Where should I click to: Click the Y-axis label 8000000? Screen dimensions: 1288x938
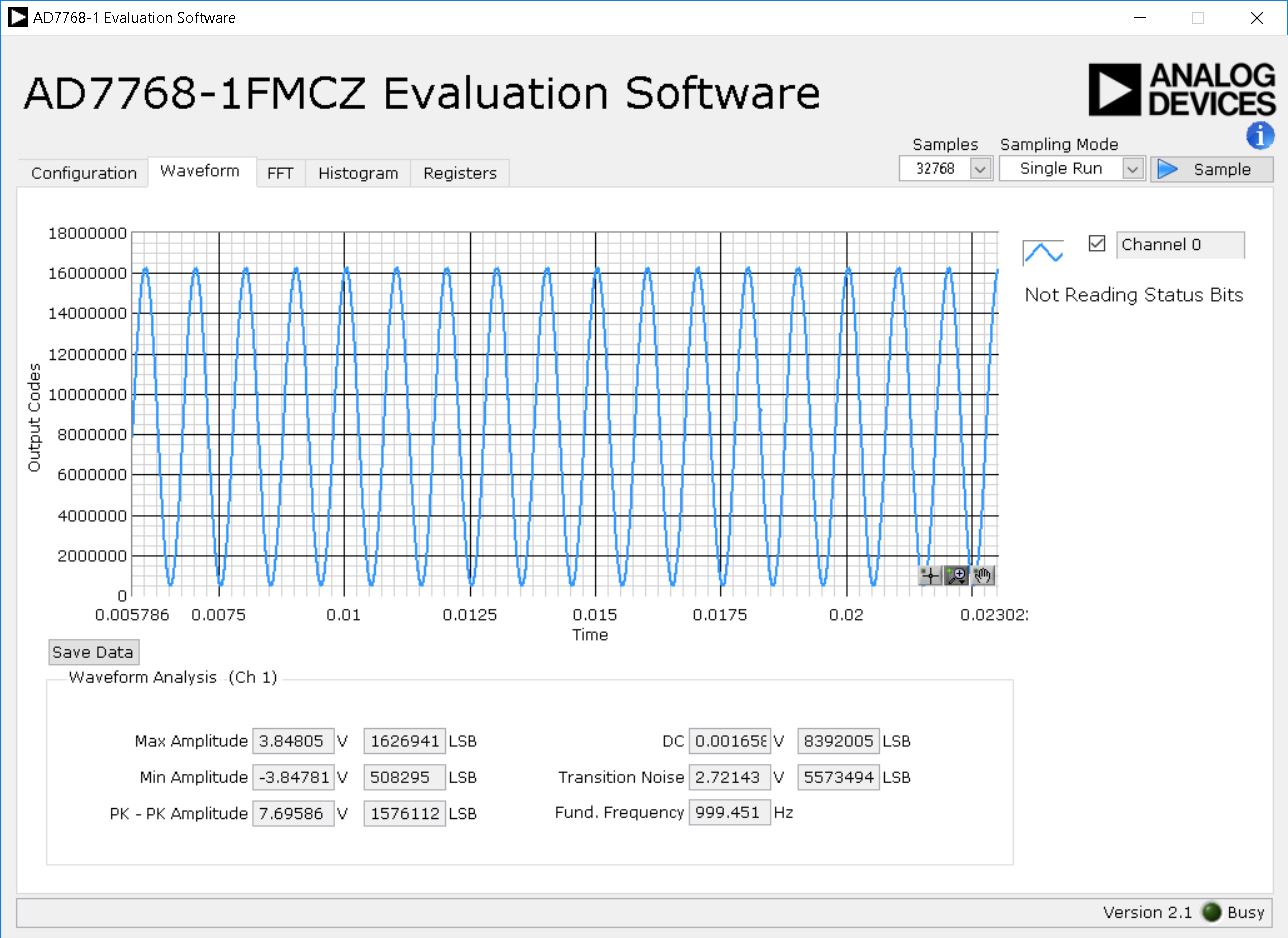pos(92,435)
